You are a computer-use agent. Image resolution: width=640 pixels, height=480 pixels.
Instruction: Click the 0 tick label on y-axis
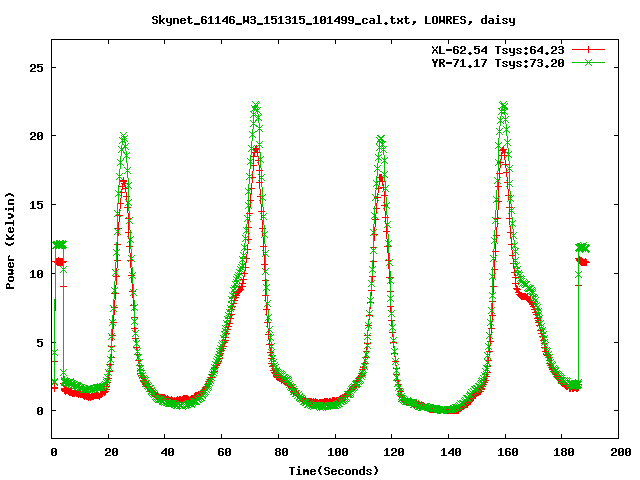(x=39, y=411)
